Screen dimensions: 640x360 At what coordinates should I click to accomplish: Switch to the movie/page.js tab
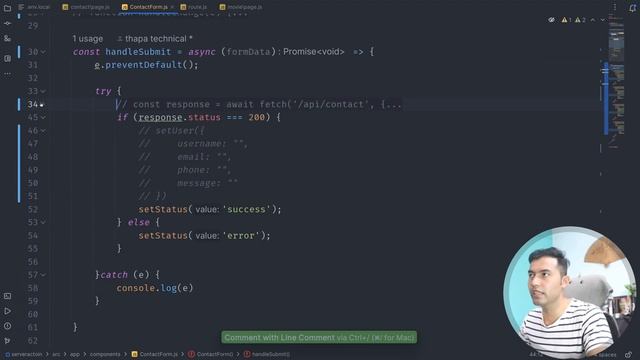[x=241, y=7]
